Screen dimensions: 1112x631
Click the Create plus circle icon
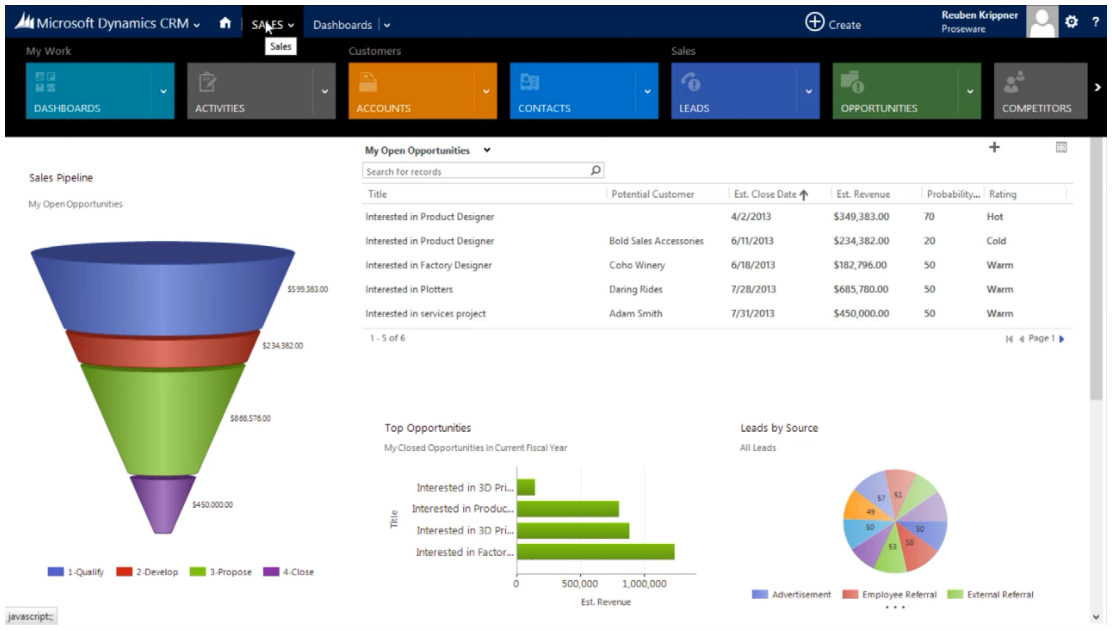pyautogui.click(x=815, y=22)
